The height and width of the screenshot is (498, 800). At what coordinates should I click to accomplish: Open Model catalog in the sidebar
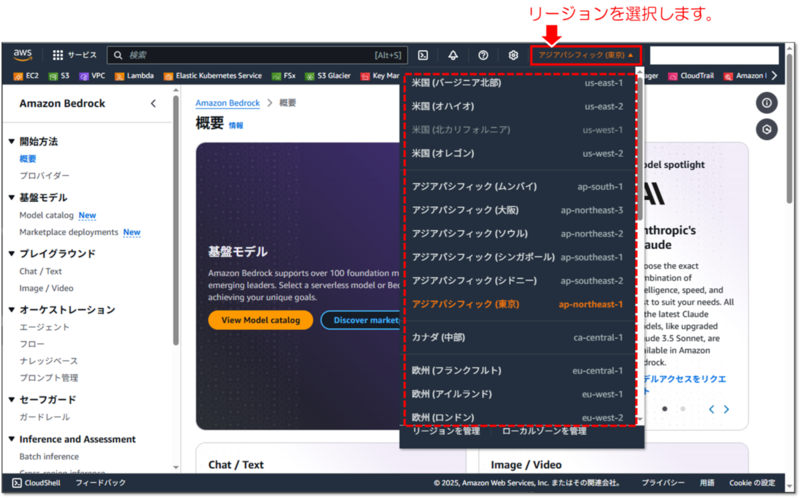[x=46, y=215]
